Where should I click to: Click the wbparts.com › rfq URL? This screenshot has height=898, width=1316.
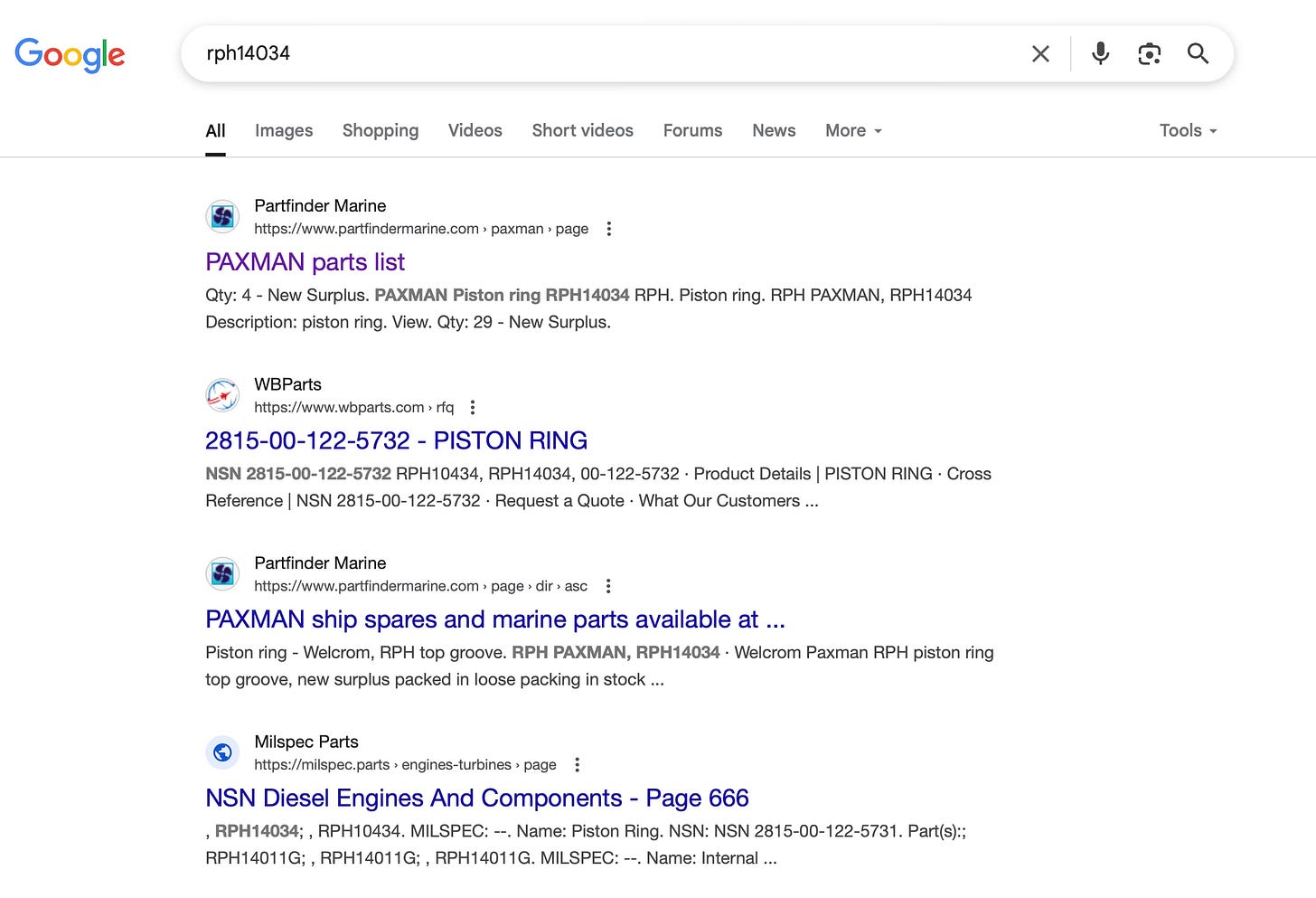[354, 408]
